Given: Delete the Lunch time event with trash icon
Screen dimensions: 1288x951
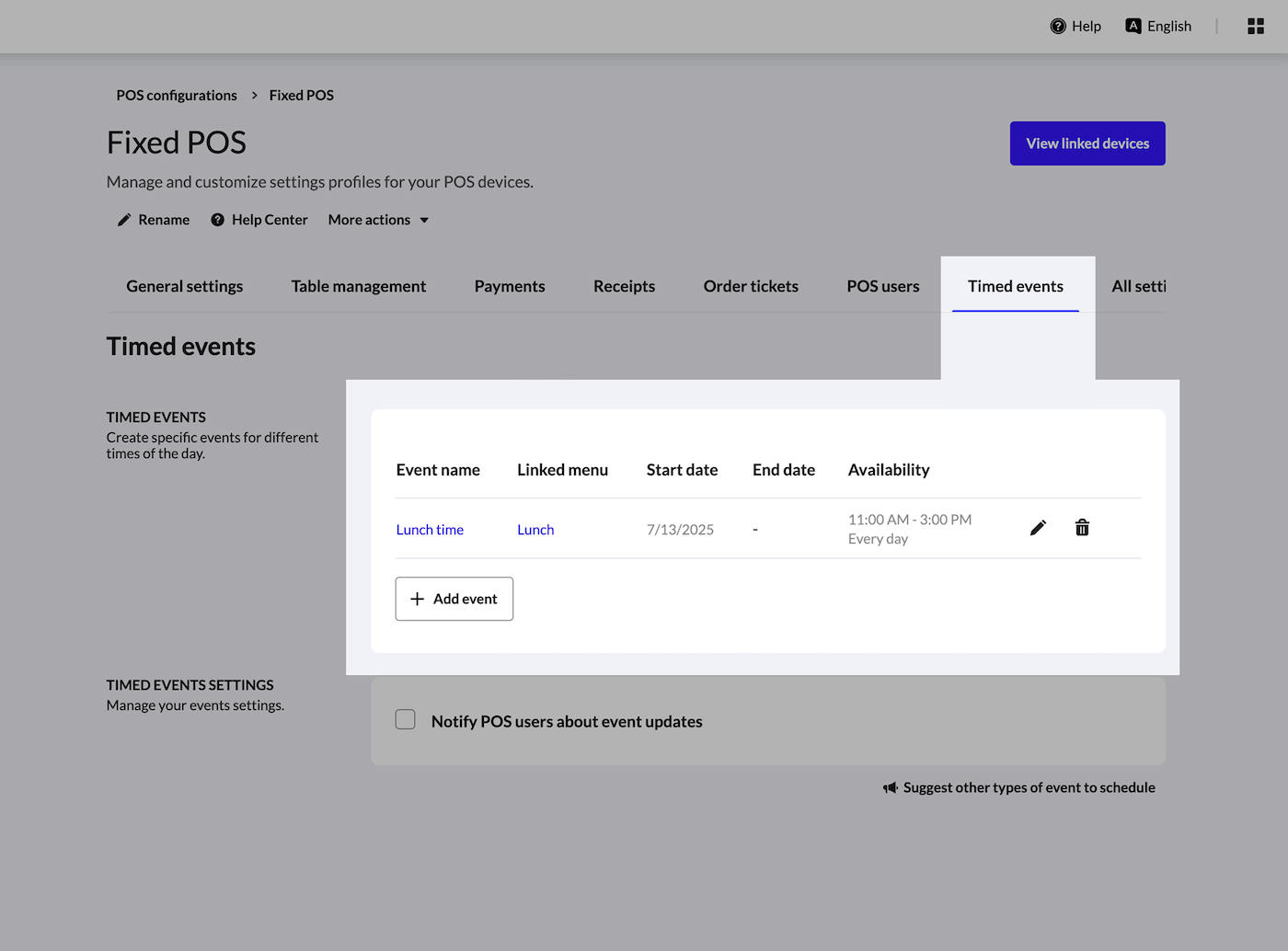Looking at the screenshot, I should pos(1082,528).
